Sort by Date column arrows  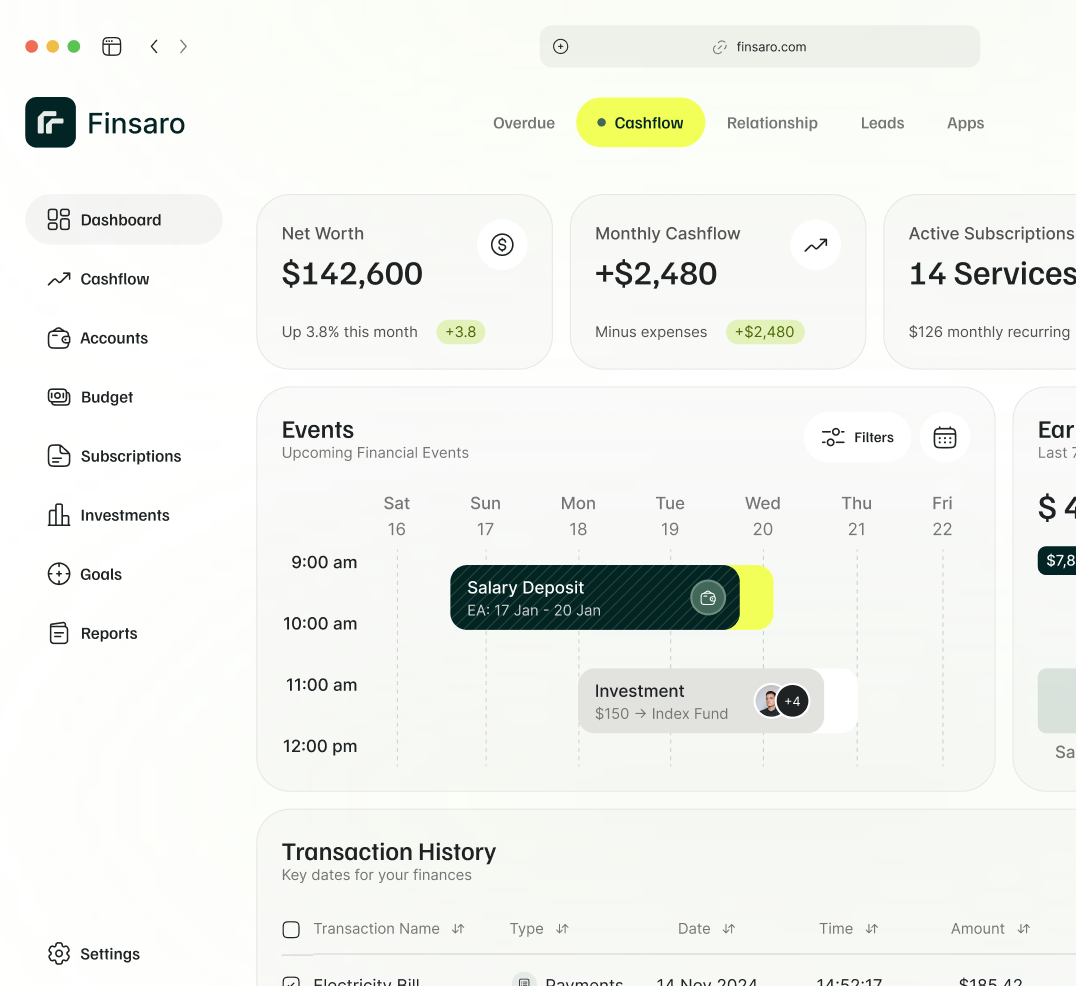coord(729,928)
